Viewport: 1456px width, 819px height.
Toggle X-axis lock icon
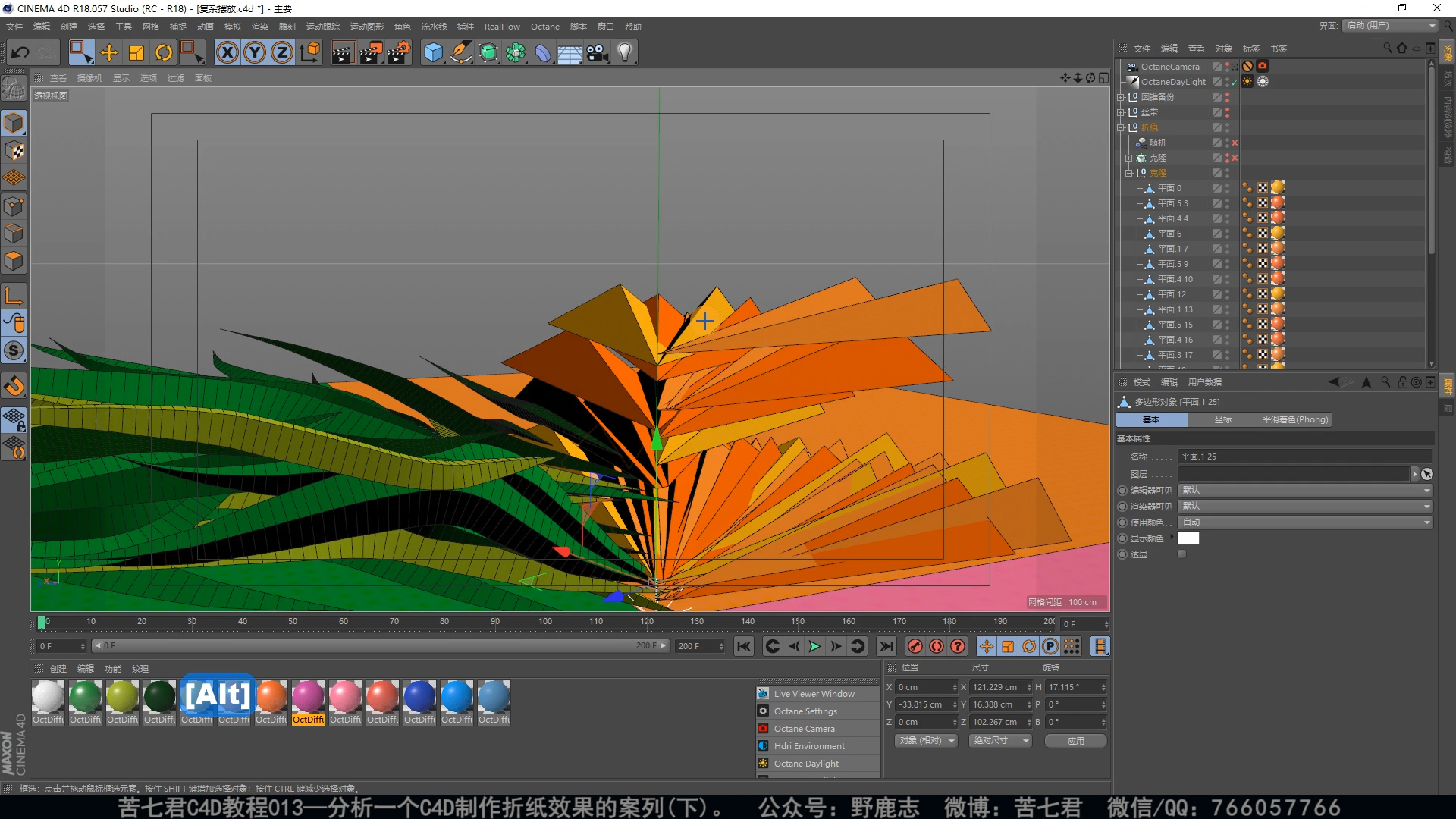[227, 52]
